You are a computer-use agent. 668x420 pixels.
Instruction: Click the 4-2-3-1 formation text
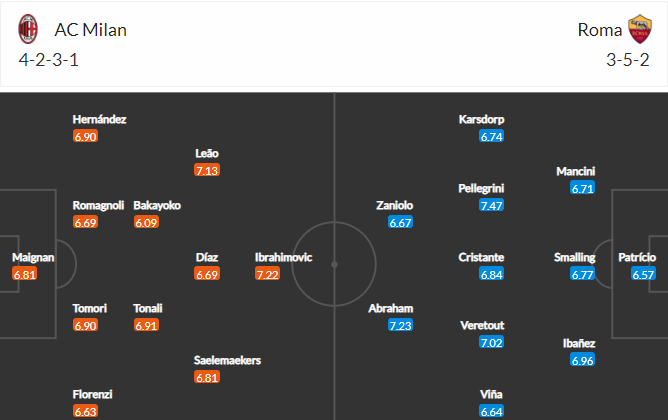coord(49,60)
